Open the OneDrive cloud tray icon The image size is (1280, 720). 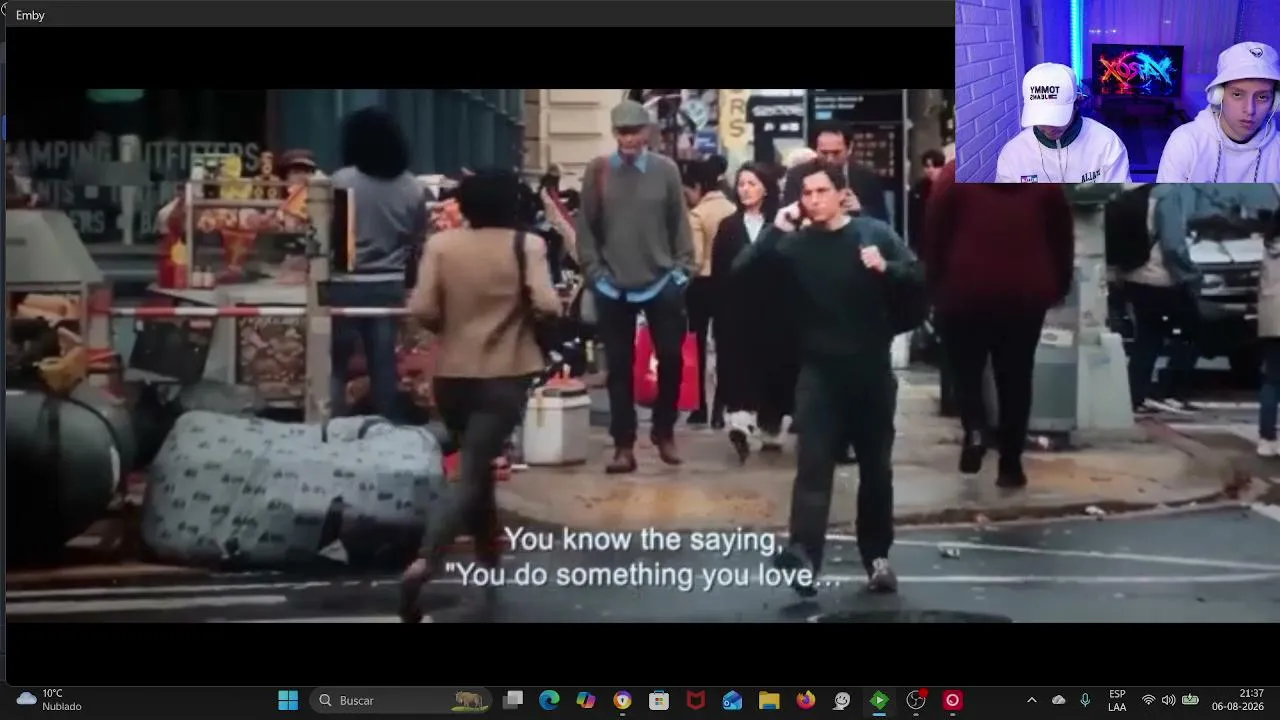(1058, 700)
